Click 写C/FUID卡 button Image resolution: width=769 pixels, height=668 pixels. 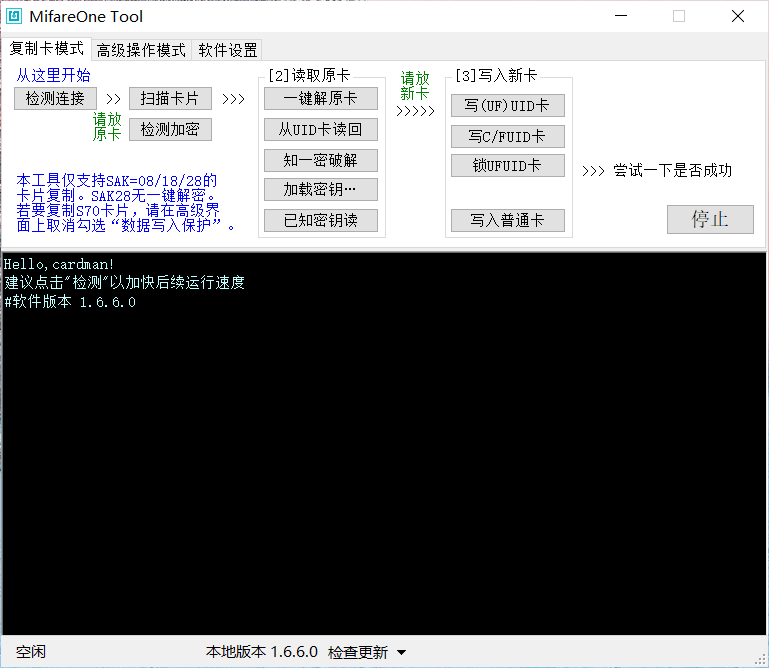[508, 136]
